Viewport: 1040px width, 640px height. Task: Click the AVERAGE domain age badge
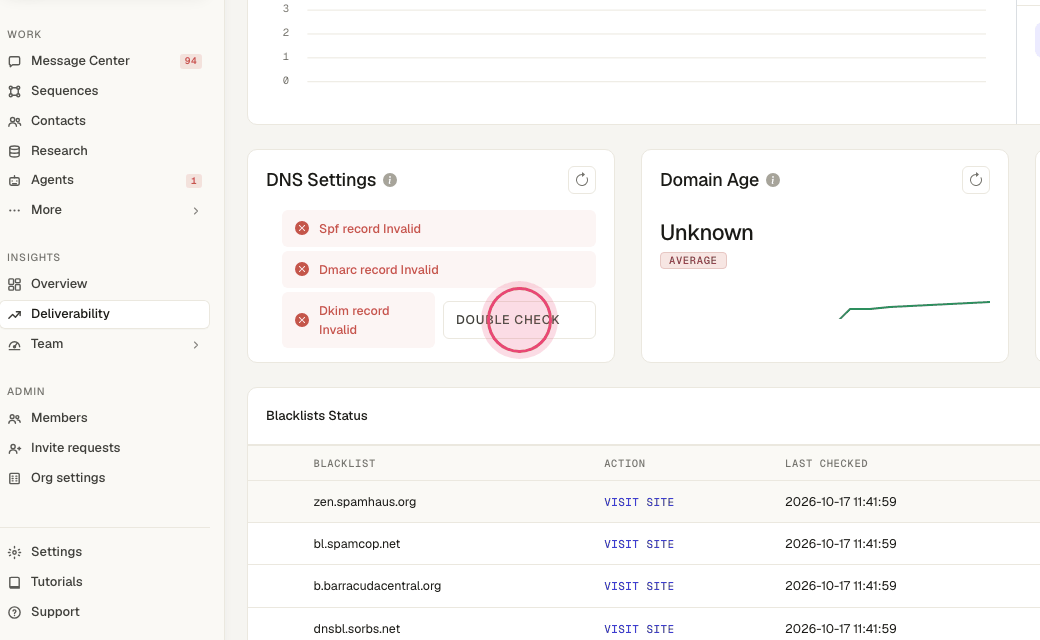click(693, 261)
